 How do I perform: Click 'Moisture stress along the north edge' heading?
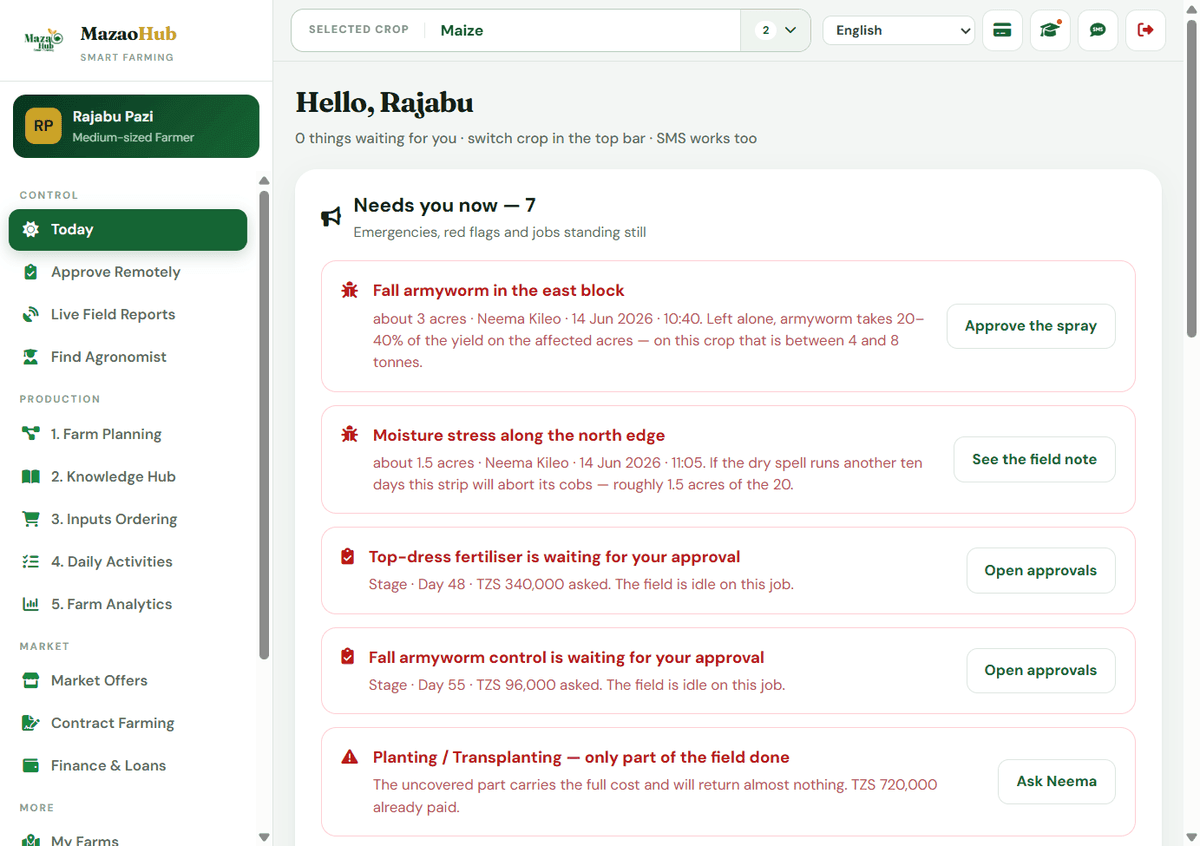[519, 435]
